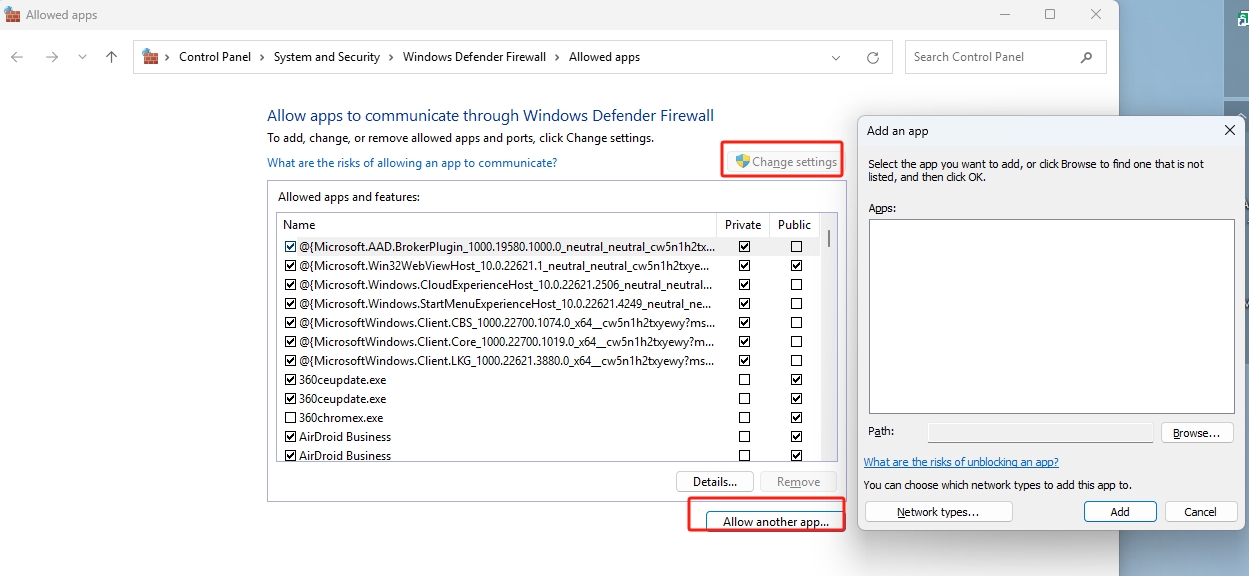This screenshot has height=576, width=1249.
Task: Click the Path field in Add an app
Action: 1040,433
